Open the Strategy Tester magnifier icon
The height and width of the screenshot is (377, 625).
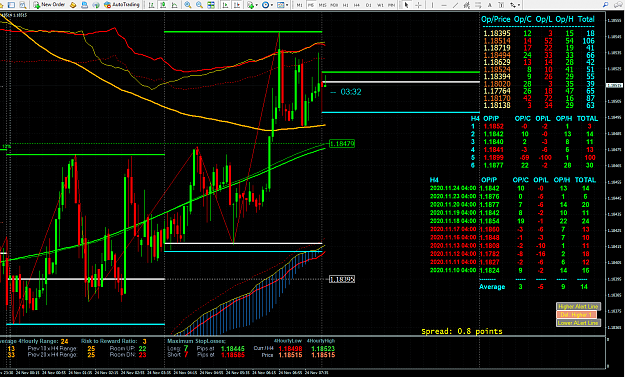tap(23, 5)
